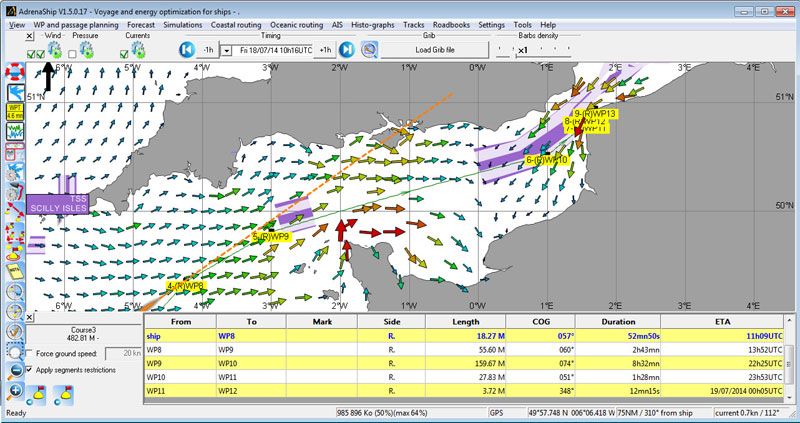The width and height of the screenshot is (800, 423).
Task: Click Load Grib file button
Action: pyautogui.click(x=435, y=50)
